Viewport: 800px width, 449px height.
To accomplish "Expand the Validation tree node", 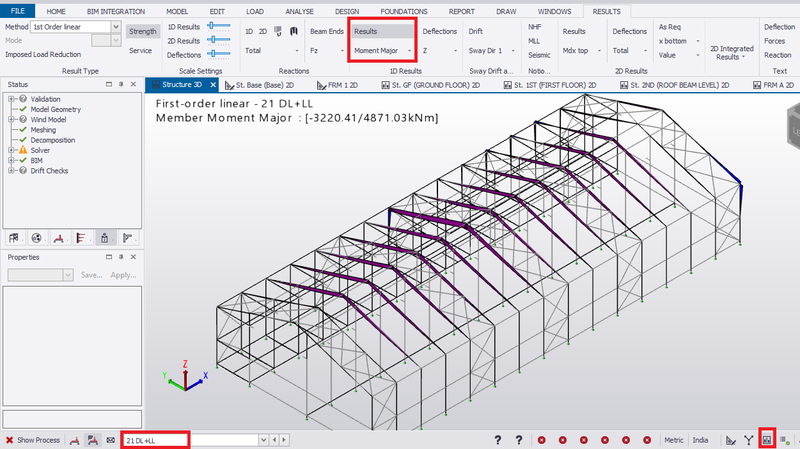I will click(x=11, y=99).
